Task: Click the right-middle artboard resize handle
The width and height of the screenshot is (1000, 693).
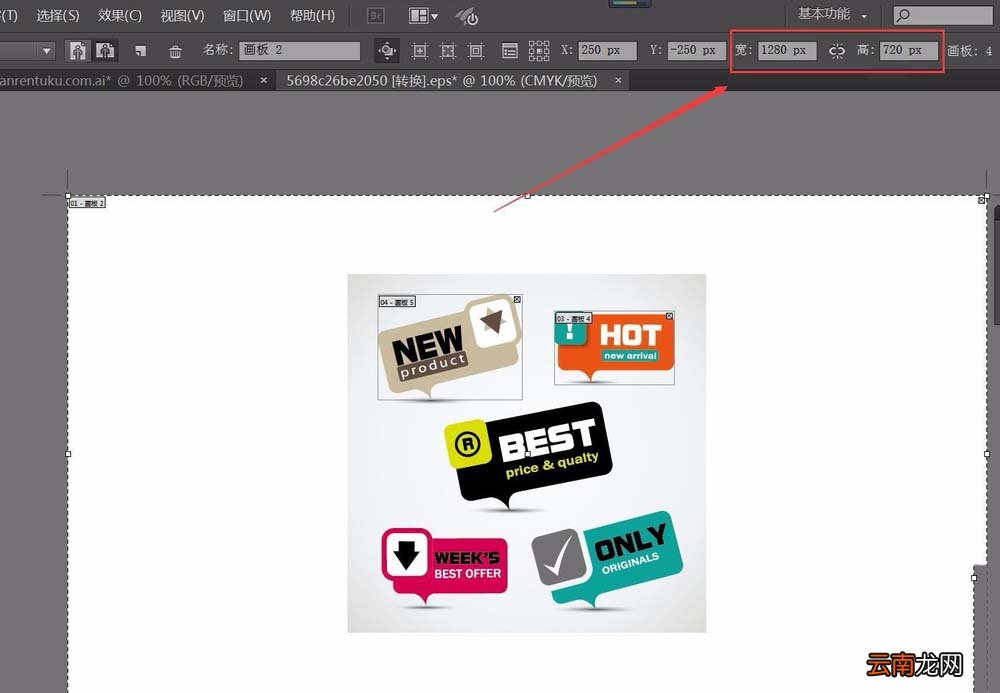Action: pos(987,454)
